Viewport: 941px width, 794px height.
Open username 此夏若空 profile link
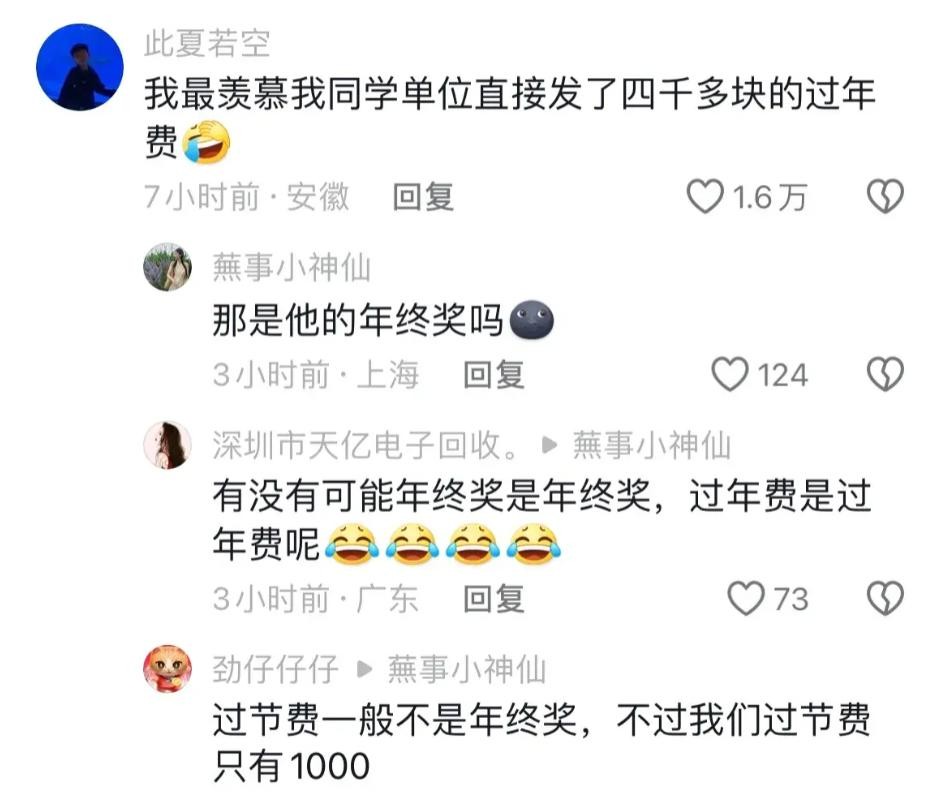pyautogui.click(x=207, y=43)
